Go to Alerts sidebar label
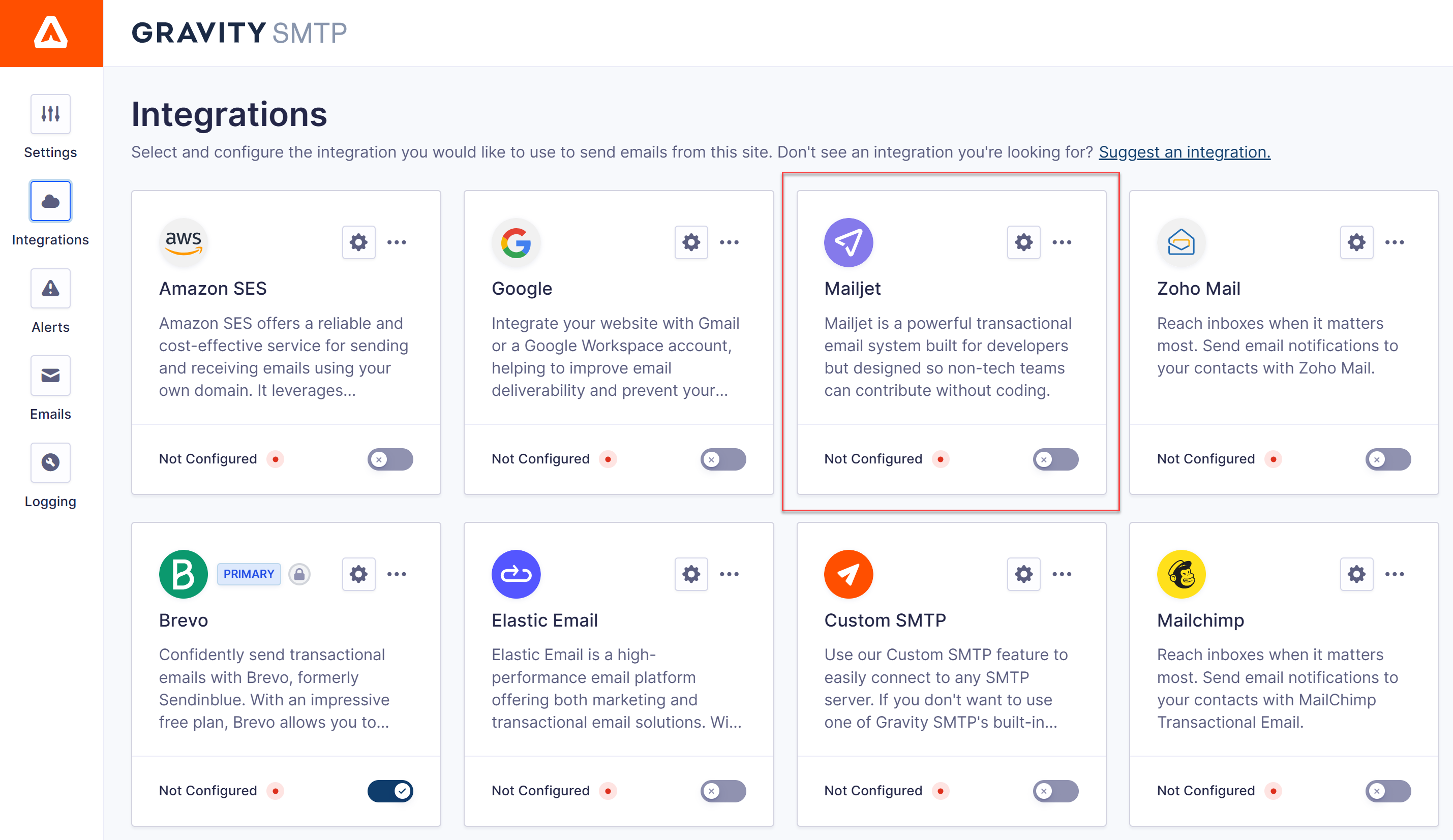 tap(51, 327)
